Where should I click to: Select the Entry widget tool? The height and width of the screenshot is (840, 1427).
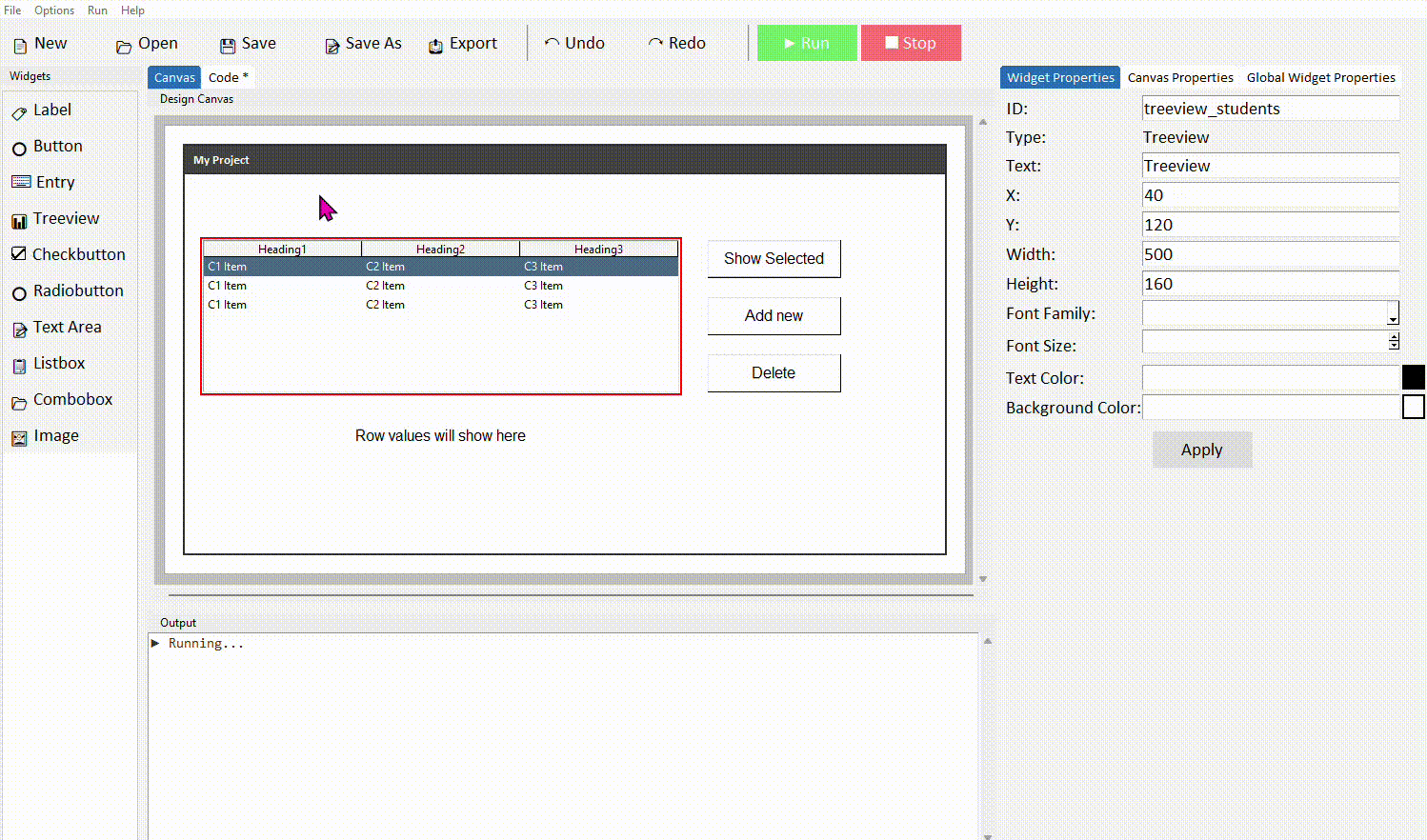[54, 182]
